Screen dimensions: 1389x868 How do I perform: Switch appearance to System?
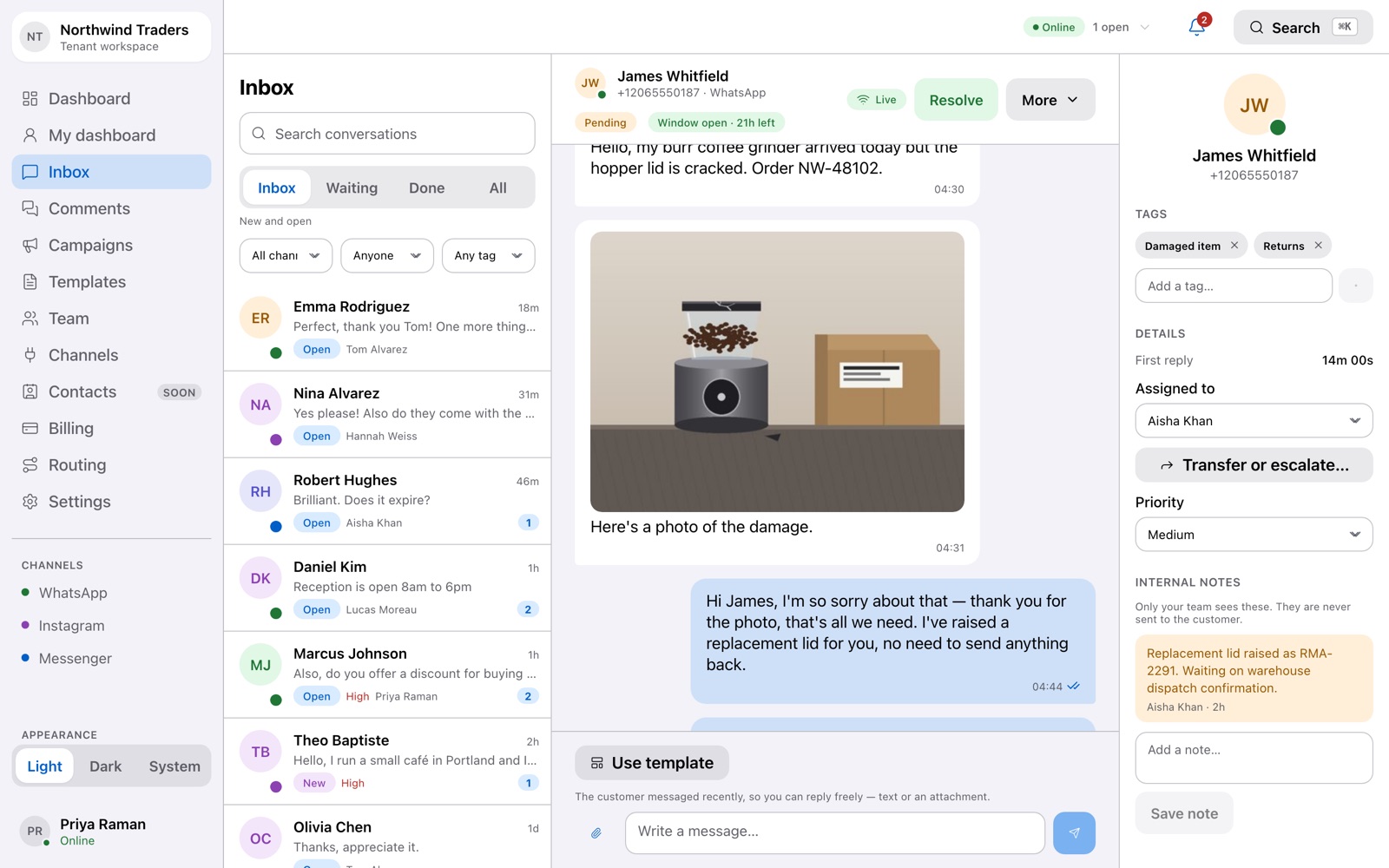[174, 766]
